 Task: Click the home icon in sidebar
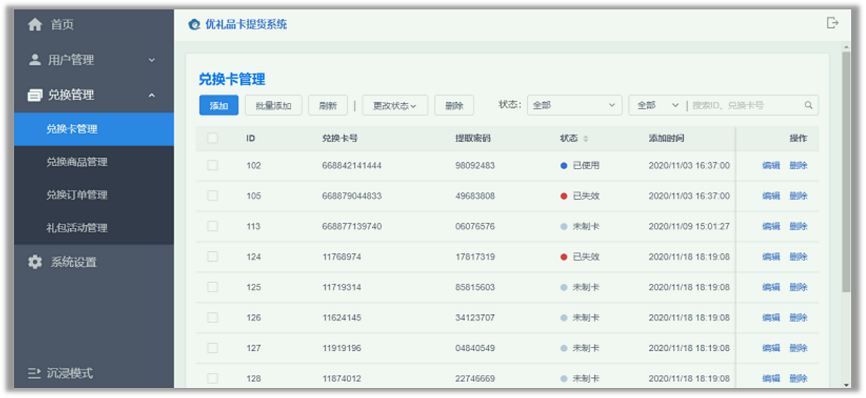(x=35, y=25)
